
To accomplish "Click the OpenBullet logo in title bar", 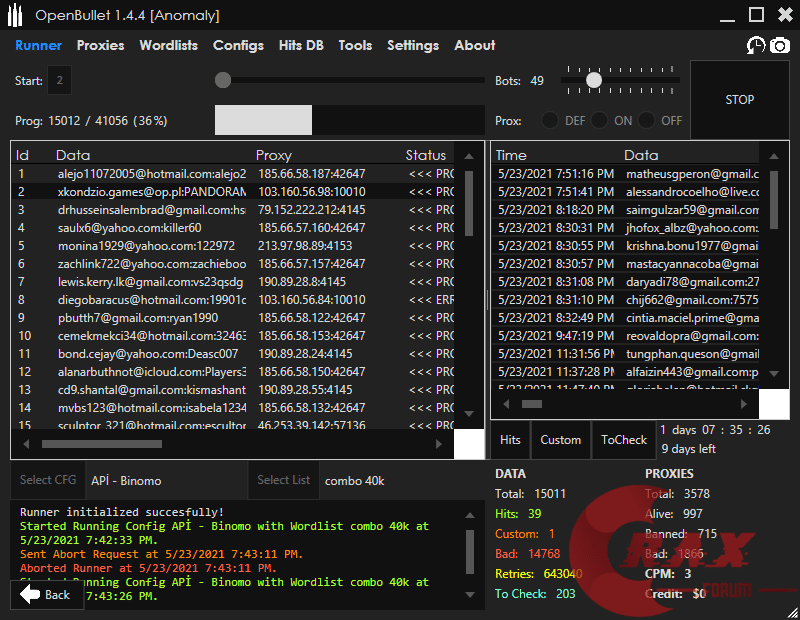I will click(17, 15).
